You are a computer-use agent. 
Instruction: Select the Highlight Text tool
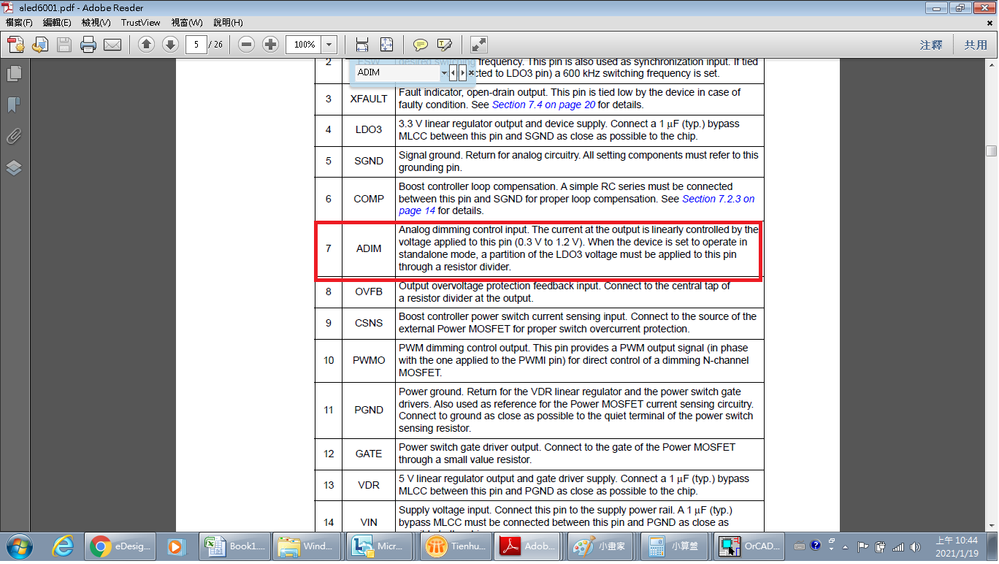click(x=445, y=45)
